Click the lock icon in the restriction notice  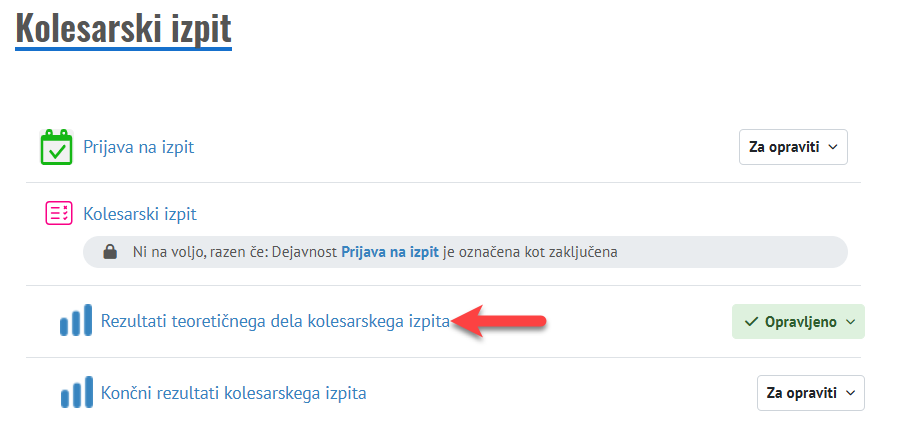111,252
